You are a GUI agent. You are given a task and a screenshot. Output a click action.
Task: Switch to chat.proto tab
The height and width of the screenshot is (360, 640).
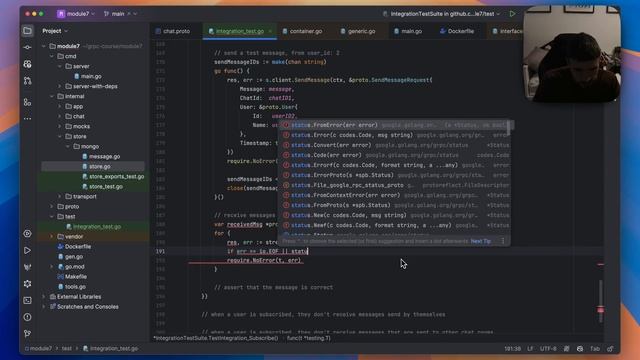click(x=173, y=31)
